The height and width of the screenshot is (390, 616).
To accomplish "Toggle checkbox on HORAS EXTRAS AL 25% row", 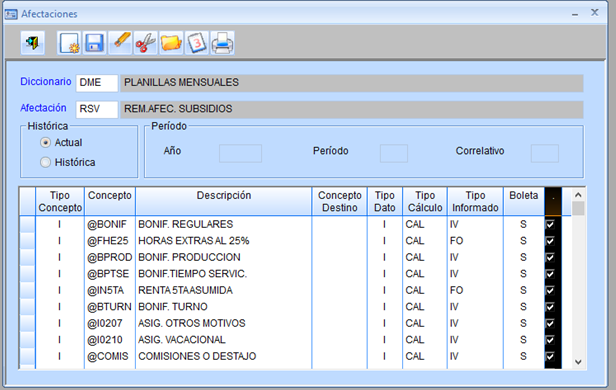I will coord(550,241).
